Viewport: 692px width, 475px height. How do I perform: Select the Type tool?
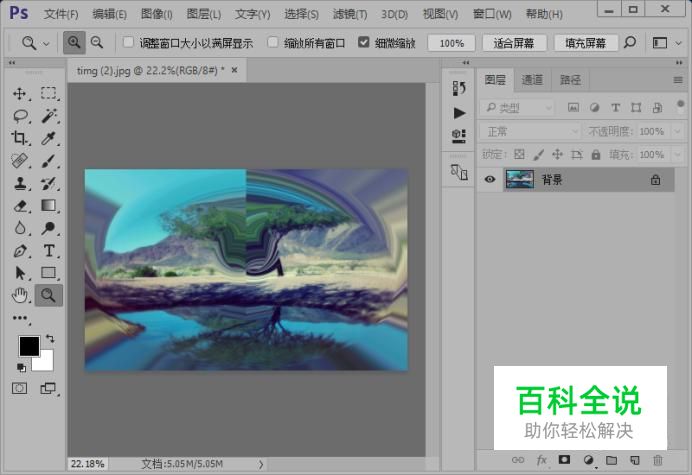(49, 251)
